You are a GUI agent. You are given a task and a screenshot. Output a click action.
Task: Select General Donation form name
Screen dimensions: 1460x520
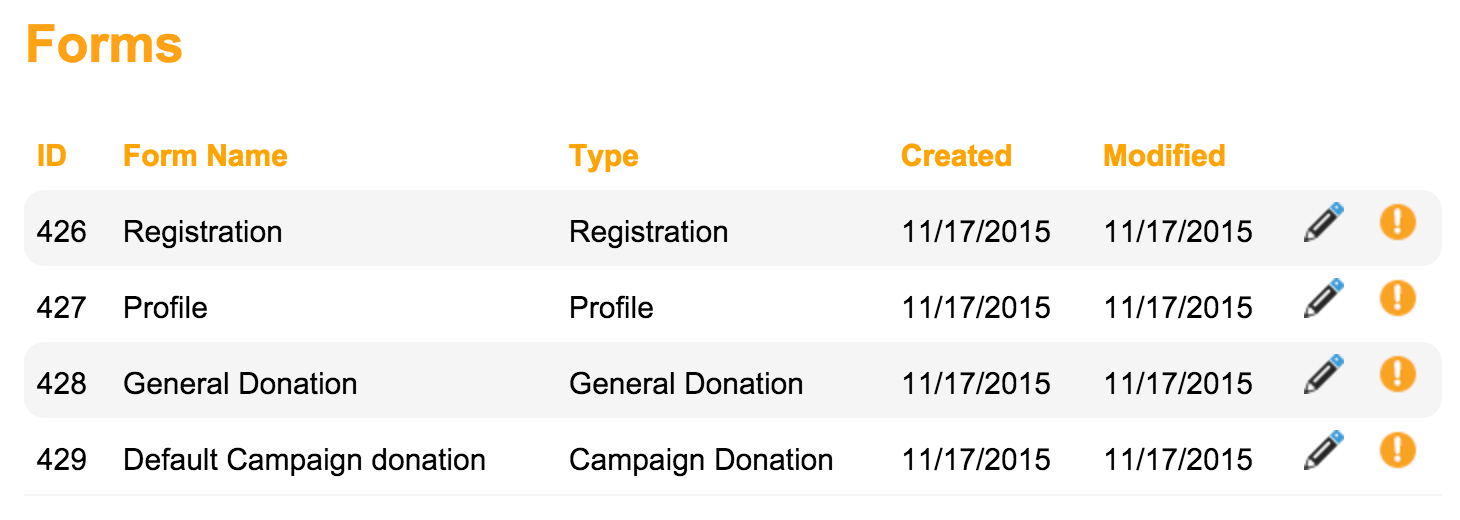[240, 384]
